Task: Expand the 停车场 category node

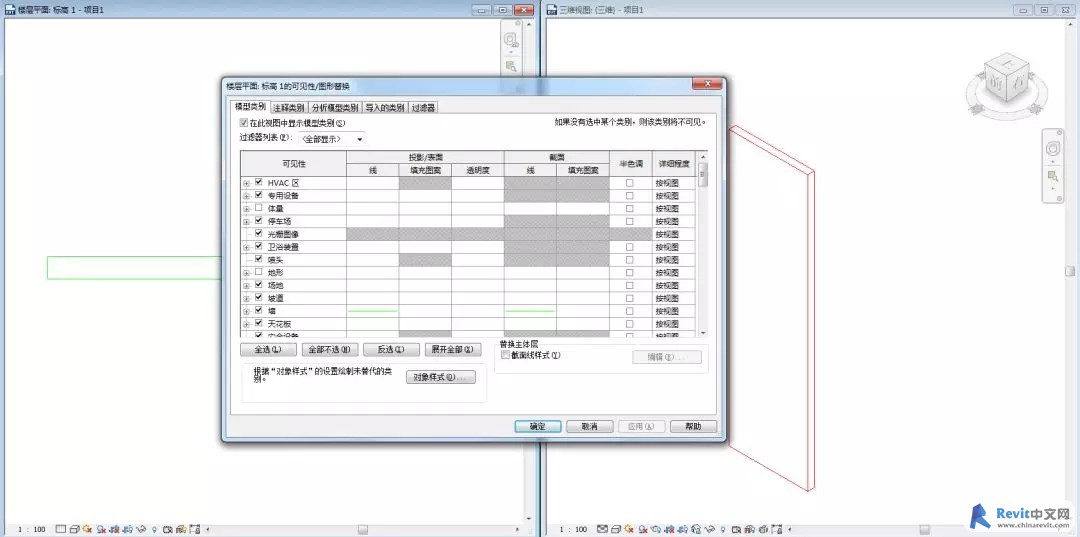Action: pos(247,221)
